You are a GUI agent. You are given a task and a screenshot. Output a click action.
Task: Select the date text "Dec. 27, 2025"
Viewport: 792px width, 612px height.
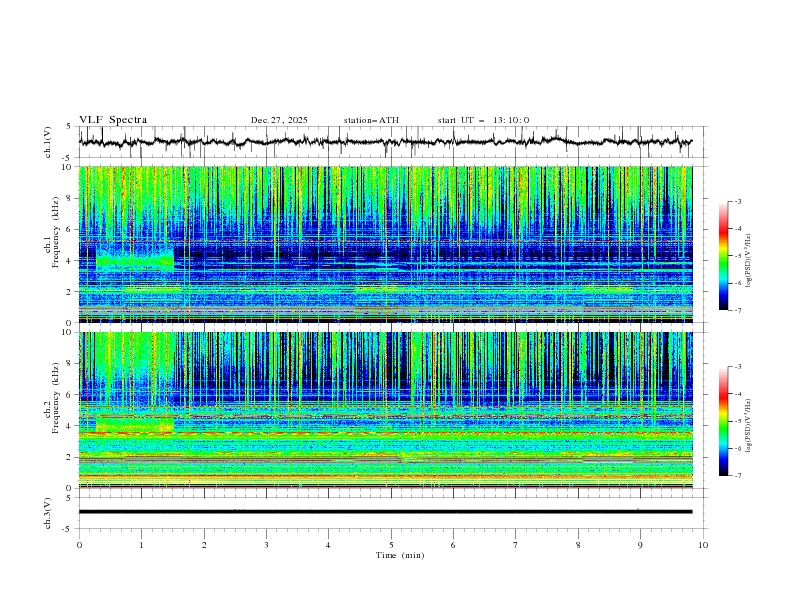pos(279,120)
